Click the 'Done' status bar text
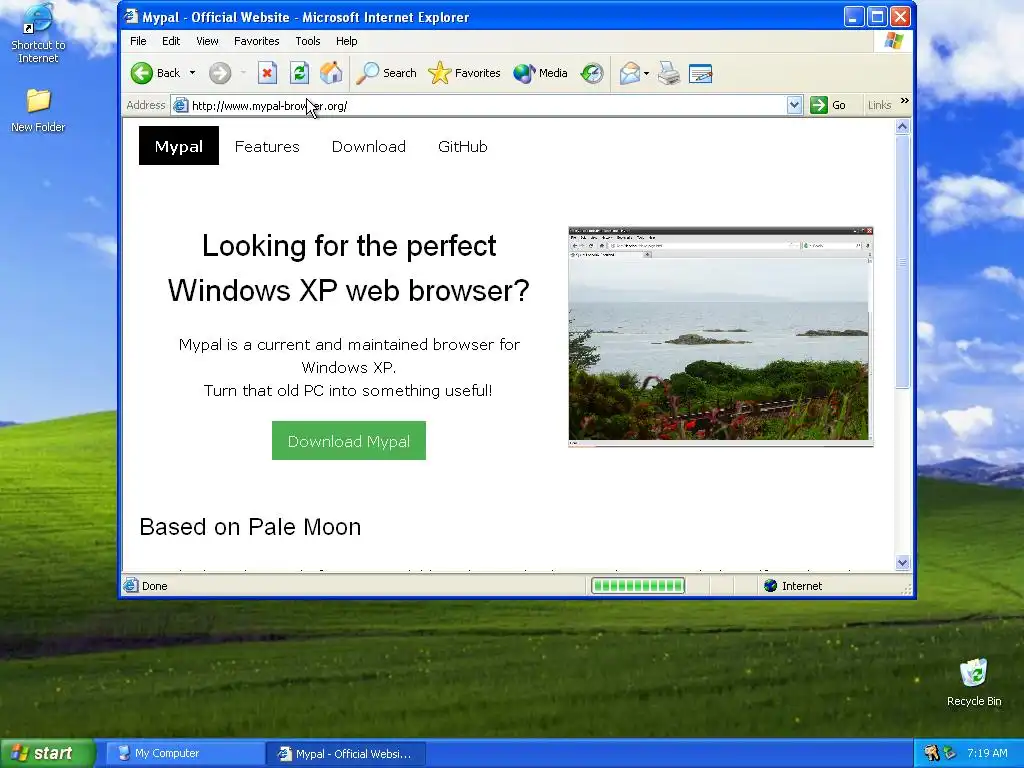Screen dimensions: 1024x768 point(155,586)
